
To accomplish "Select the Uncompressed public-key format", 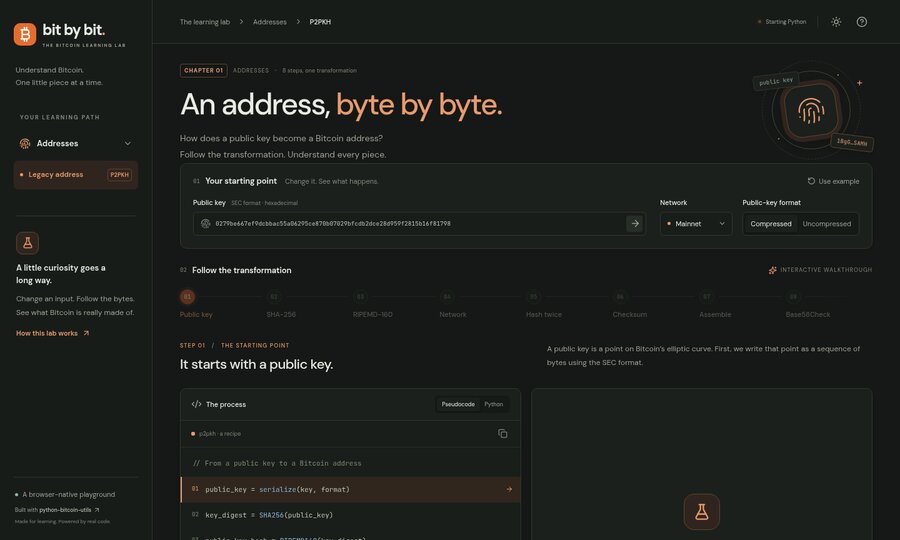I will [827, 224].
